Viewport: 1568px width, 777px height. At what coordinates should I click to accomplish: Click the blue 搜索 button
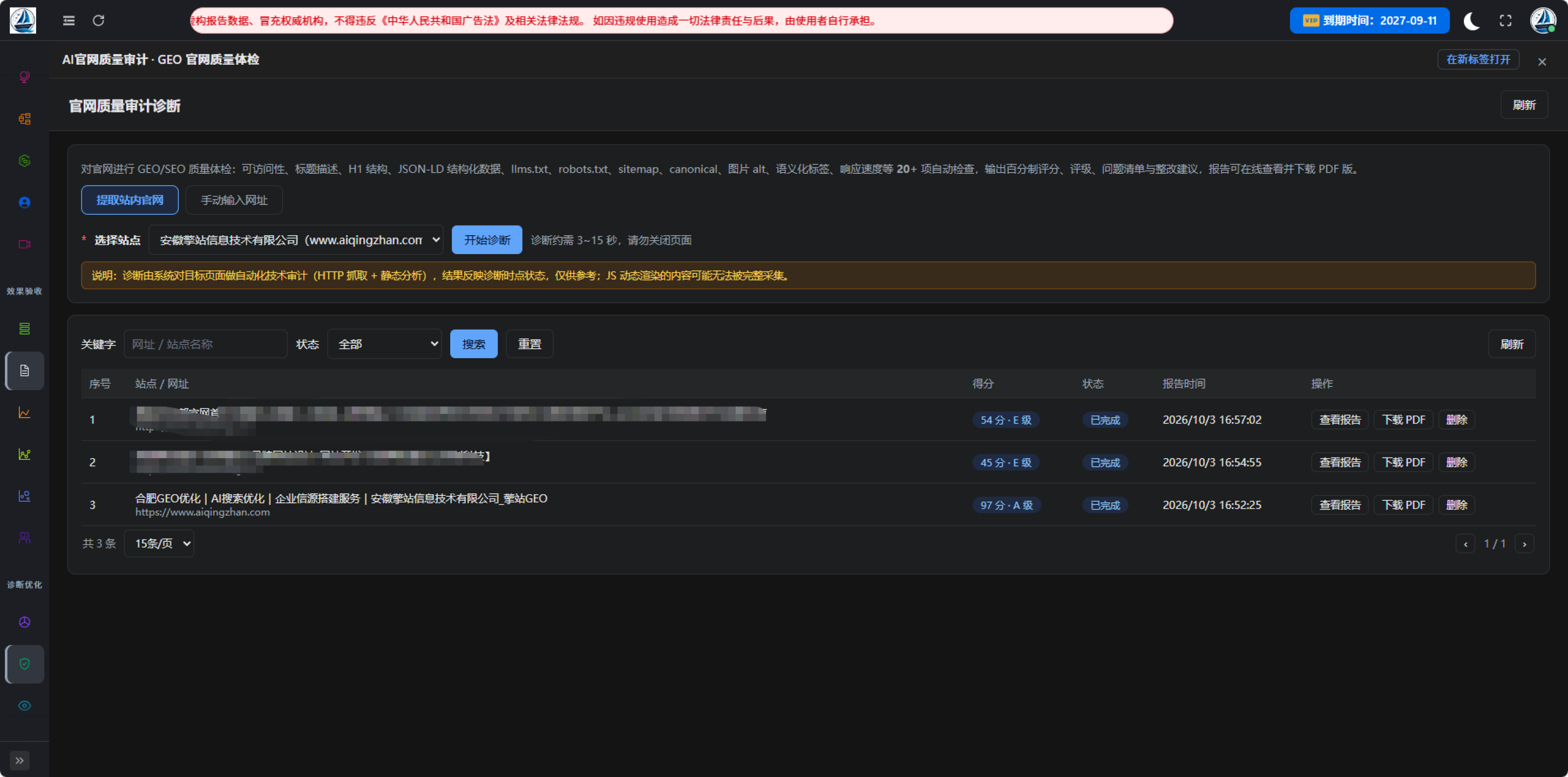[x=473, y=344]
